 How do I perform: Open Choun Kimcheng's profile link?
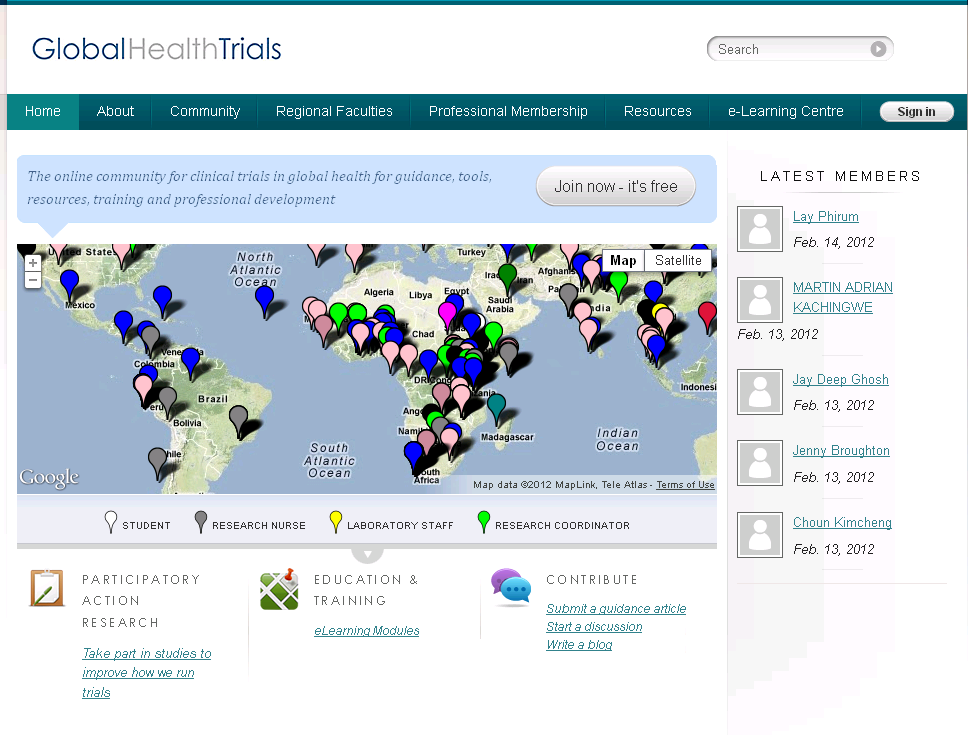pos(842,523)
